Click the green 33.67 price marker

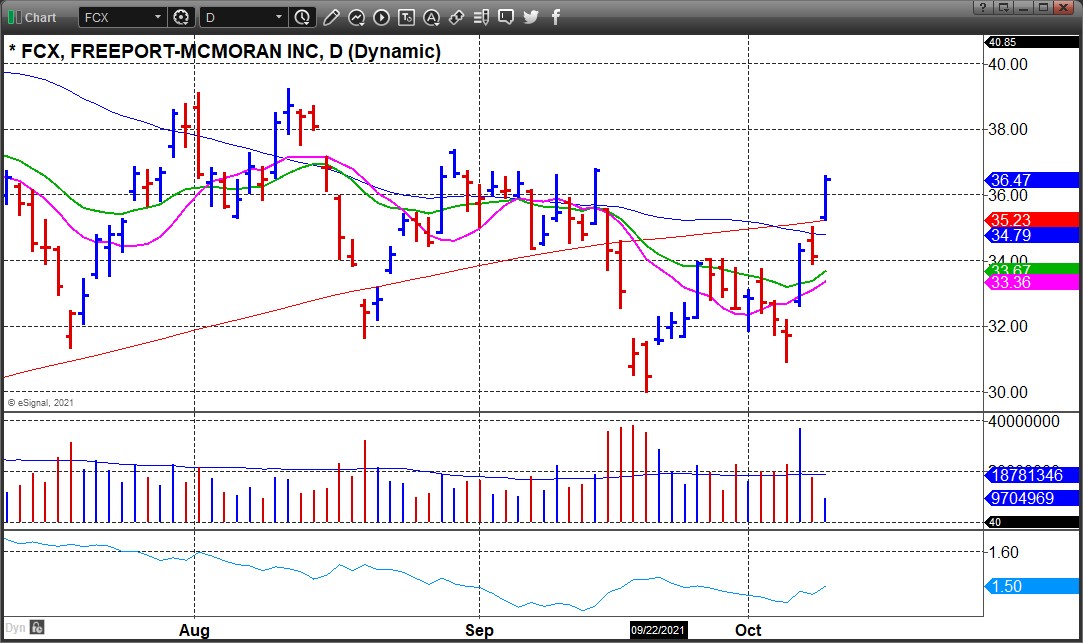coord(1031,269)
